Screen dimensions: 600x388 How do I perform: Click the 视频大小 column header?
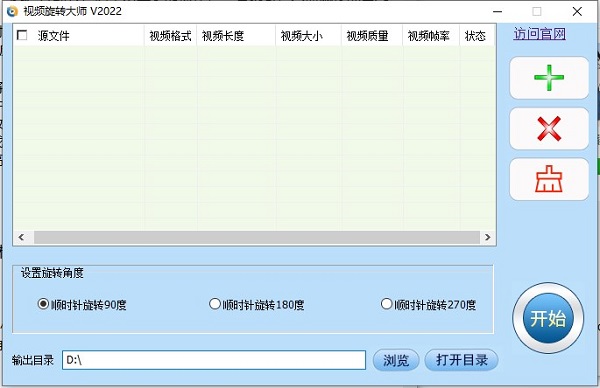308,36
